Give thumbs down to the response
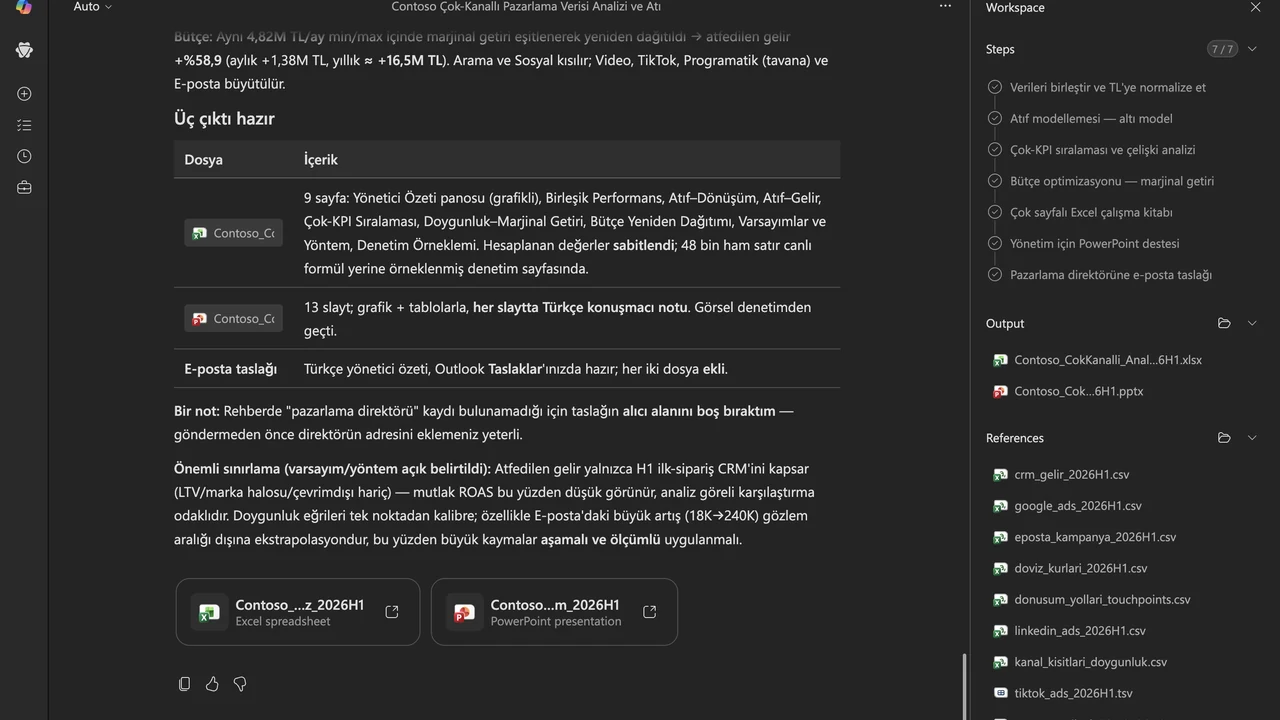The height and width of the screenshot is (720, 1280). (x=240, y=684)
